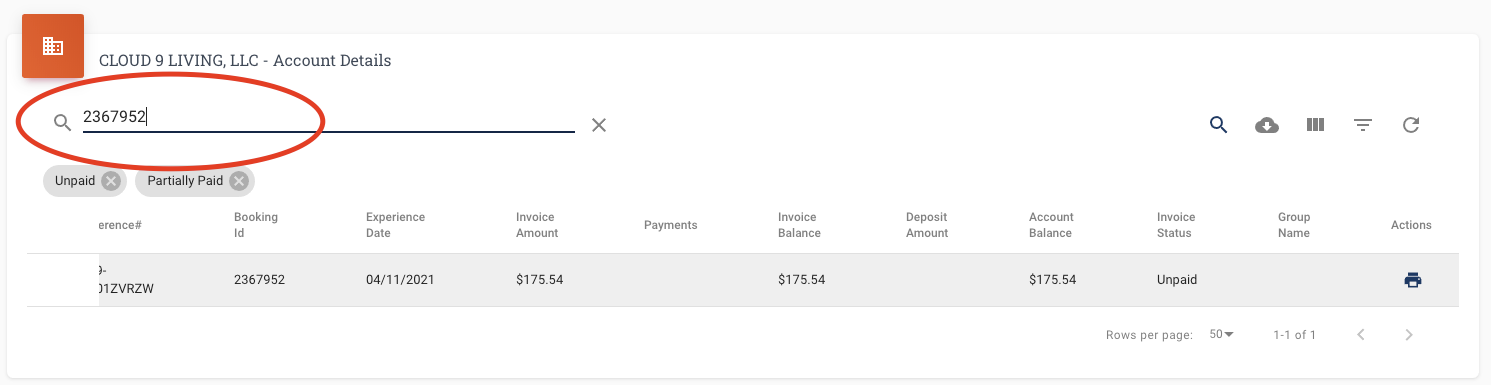Open search from the toolbar magnifier icon
This screenshot has height=385, width=1491.
[x=1218, y=125]
